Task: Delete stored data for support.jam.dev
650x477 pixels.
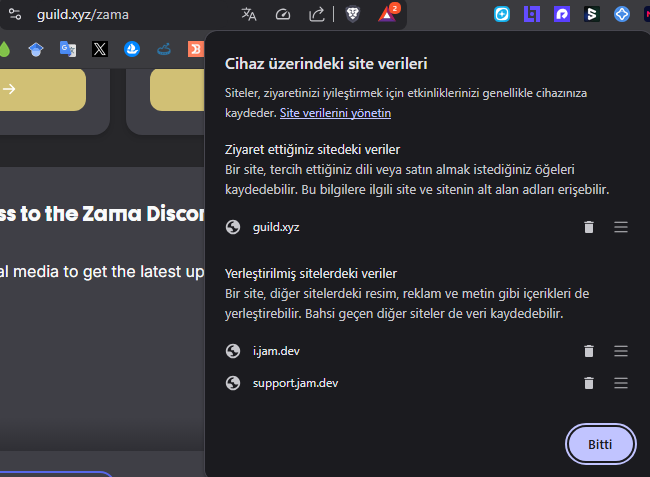Action: pyautogui.click(x=589, y=383)
